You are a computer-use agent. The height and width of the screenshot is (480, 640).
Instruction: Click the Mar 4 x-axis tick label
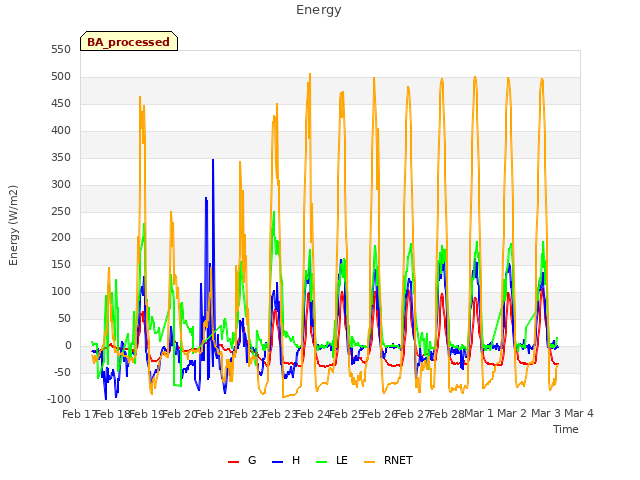579,413
